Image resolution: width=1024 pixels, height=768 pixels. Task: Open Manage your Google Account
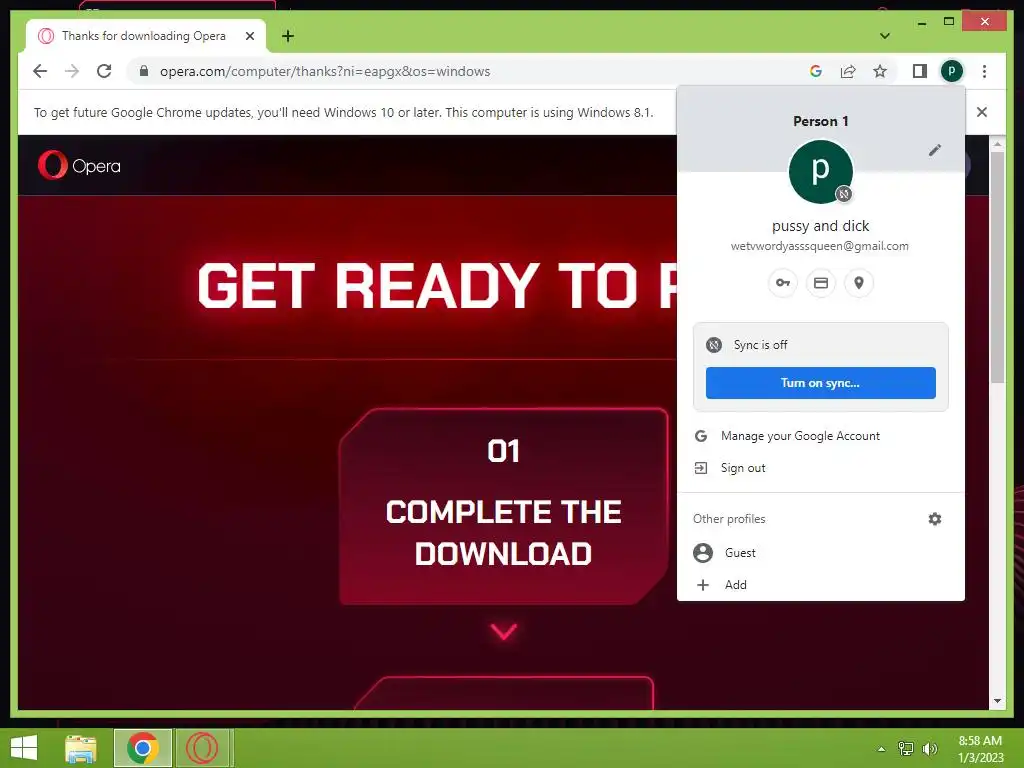(x=821, y=436)
